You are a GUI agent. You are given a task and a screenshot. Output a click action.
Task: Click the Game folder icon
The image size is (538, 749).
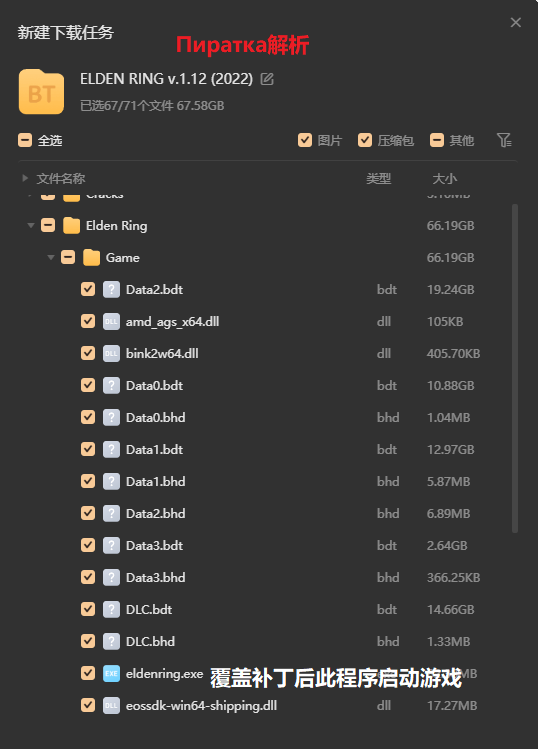91,257
